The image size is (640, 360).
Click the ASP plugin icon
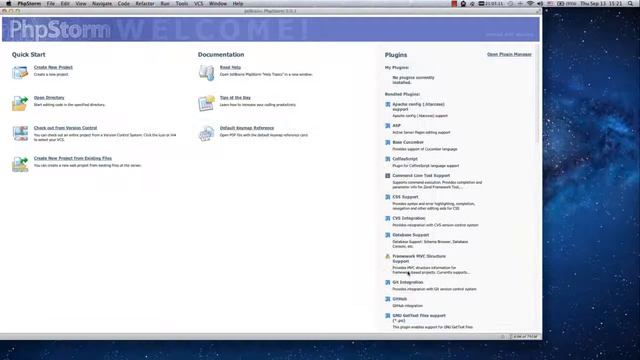387,126
